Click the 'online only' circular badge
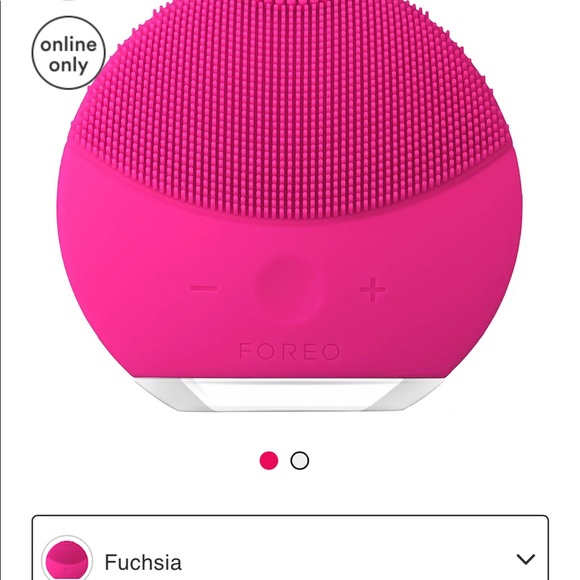The height and width of the screenshot is (580, 580). [68, 53]
